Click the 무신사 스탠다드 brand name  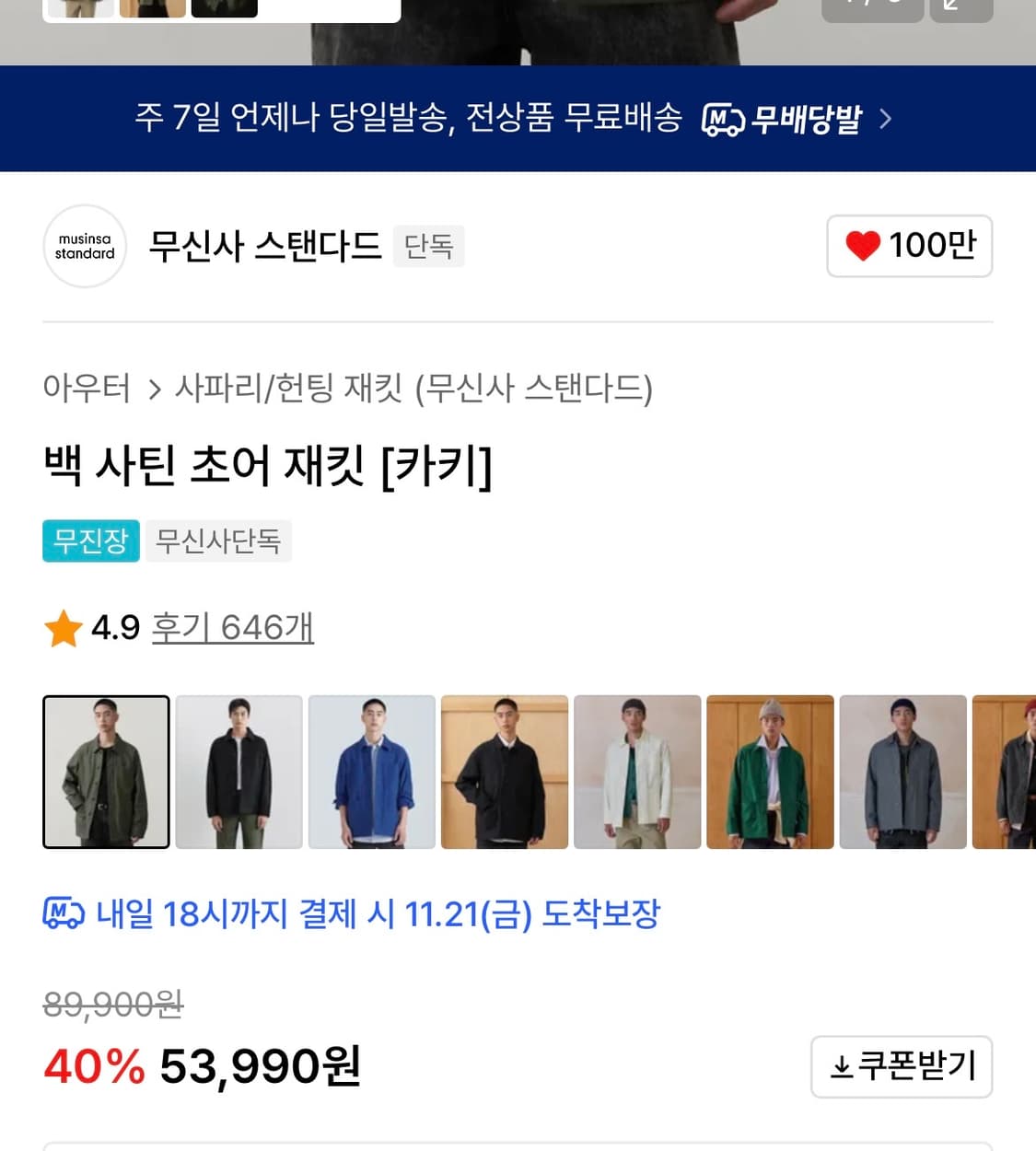(265, 247)
